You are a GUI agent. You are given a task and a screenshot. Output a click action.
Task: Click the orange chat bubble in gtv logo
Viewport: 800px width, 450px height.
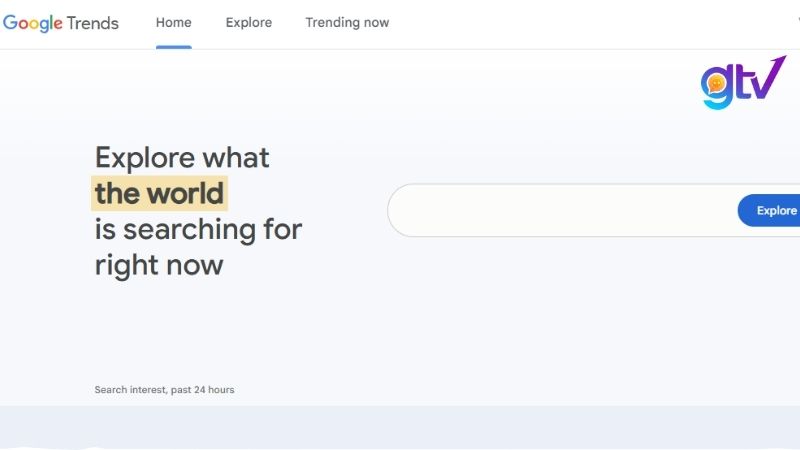click(x=715, y=85)
